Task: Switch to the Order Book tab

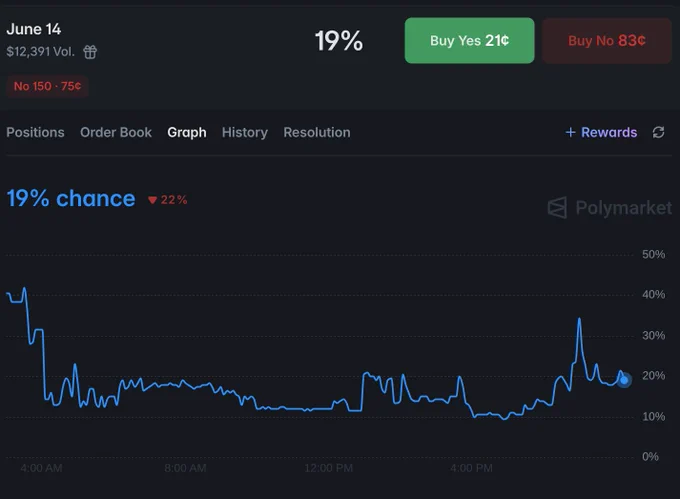Action: point(116,132)
